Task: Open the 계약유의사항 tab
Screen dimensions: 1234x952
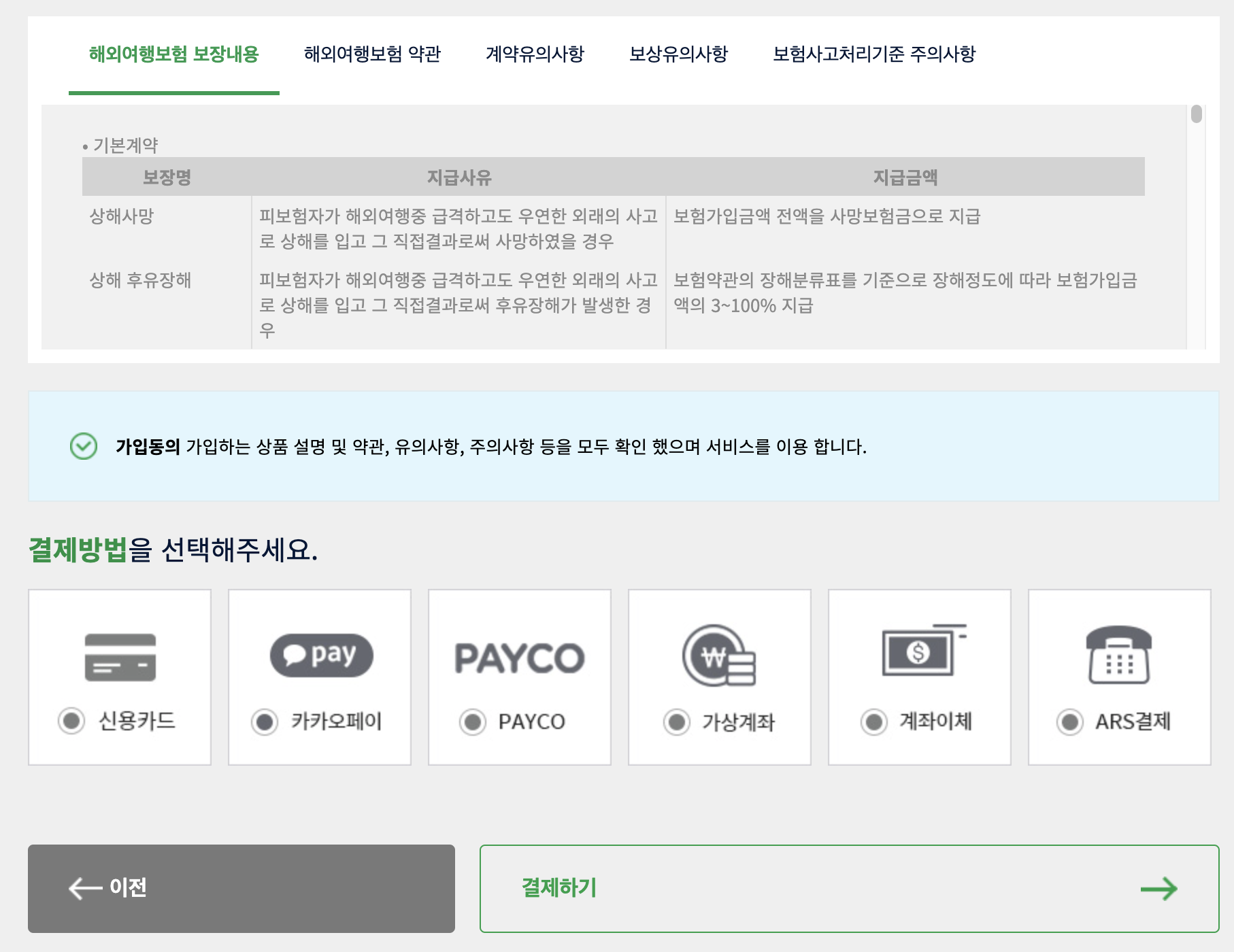Action: pos(535,54)
